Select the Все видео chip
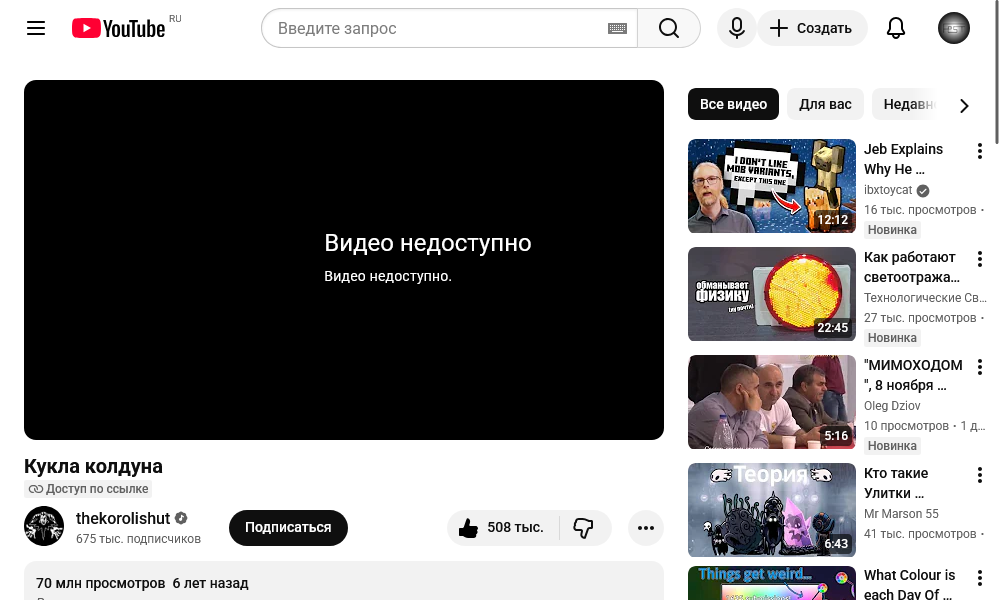Viewport: 1000px width, 600px height. (733, 104)
